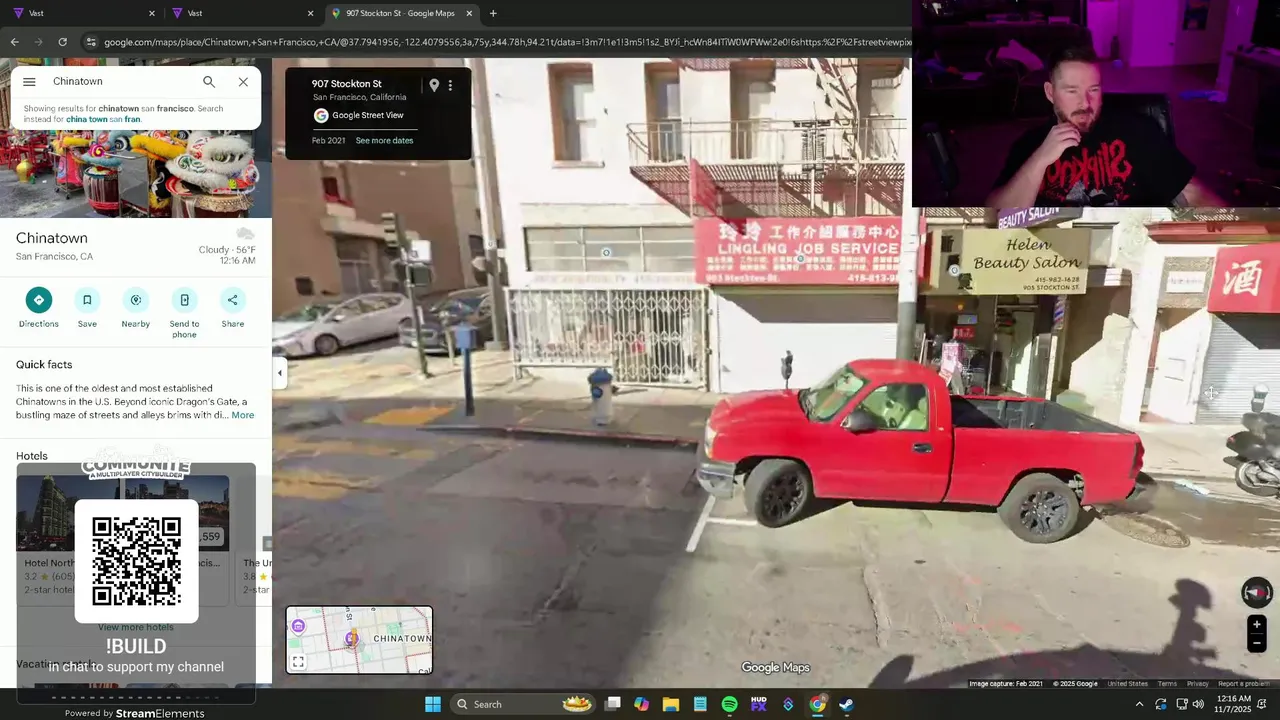This screenshot has height=720, width=1280.
Task: Click the taskbar clock showing 12:16 AM
Action: click(1234, 704)
